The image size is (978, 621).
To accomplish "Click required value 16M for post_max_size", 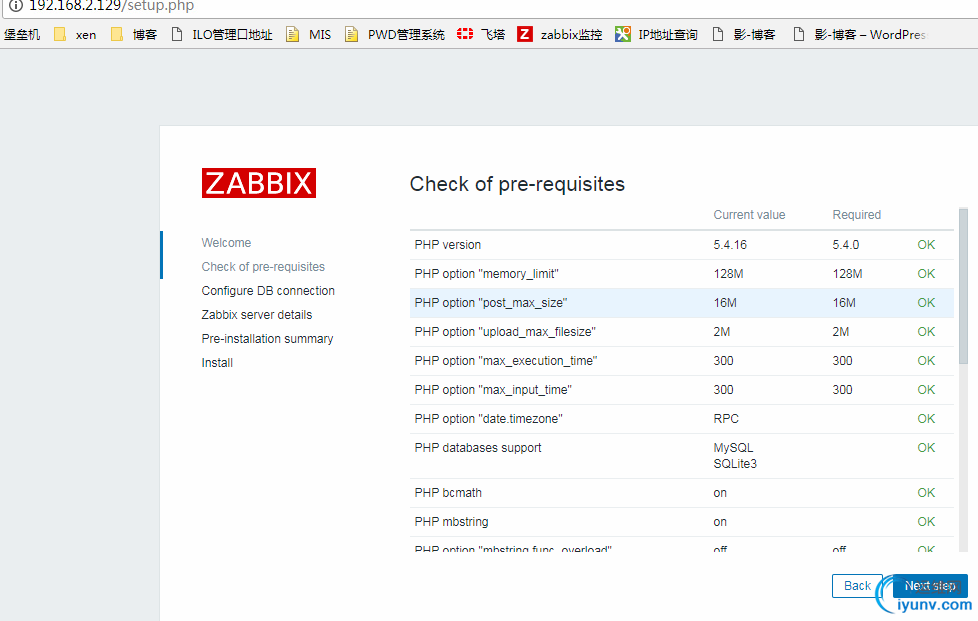I will coord(844,302).
